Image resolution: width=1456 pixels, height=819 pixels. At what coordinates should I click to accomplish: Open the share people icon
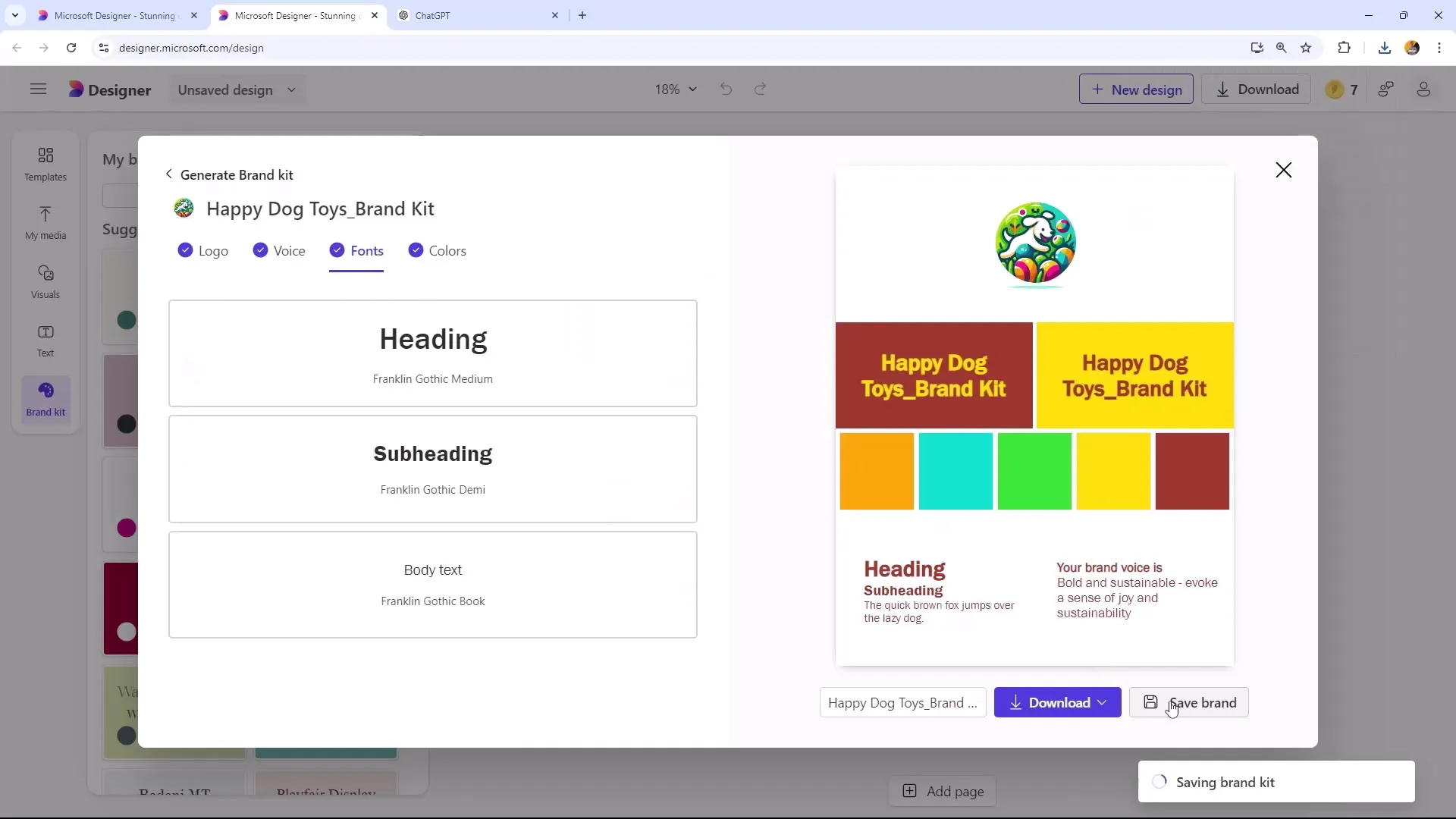click(1385, 89)
